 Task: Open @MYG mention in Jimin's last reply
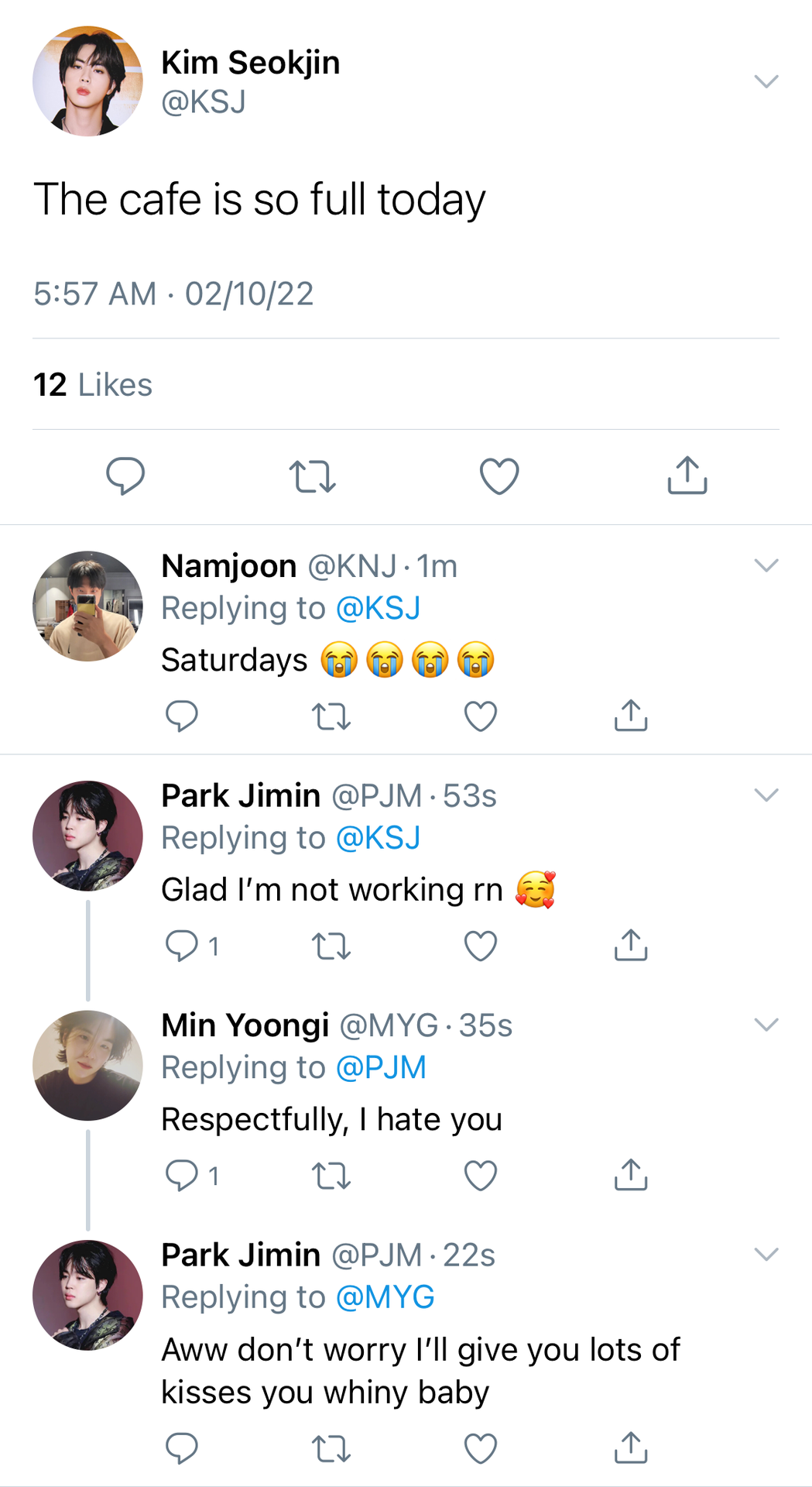click(385, 1297)
